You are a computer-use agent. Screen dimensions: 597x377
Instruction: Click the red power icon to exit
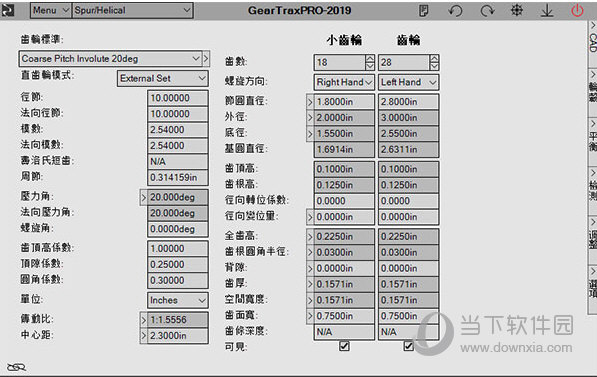coord(577,10)
